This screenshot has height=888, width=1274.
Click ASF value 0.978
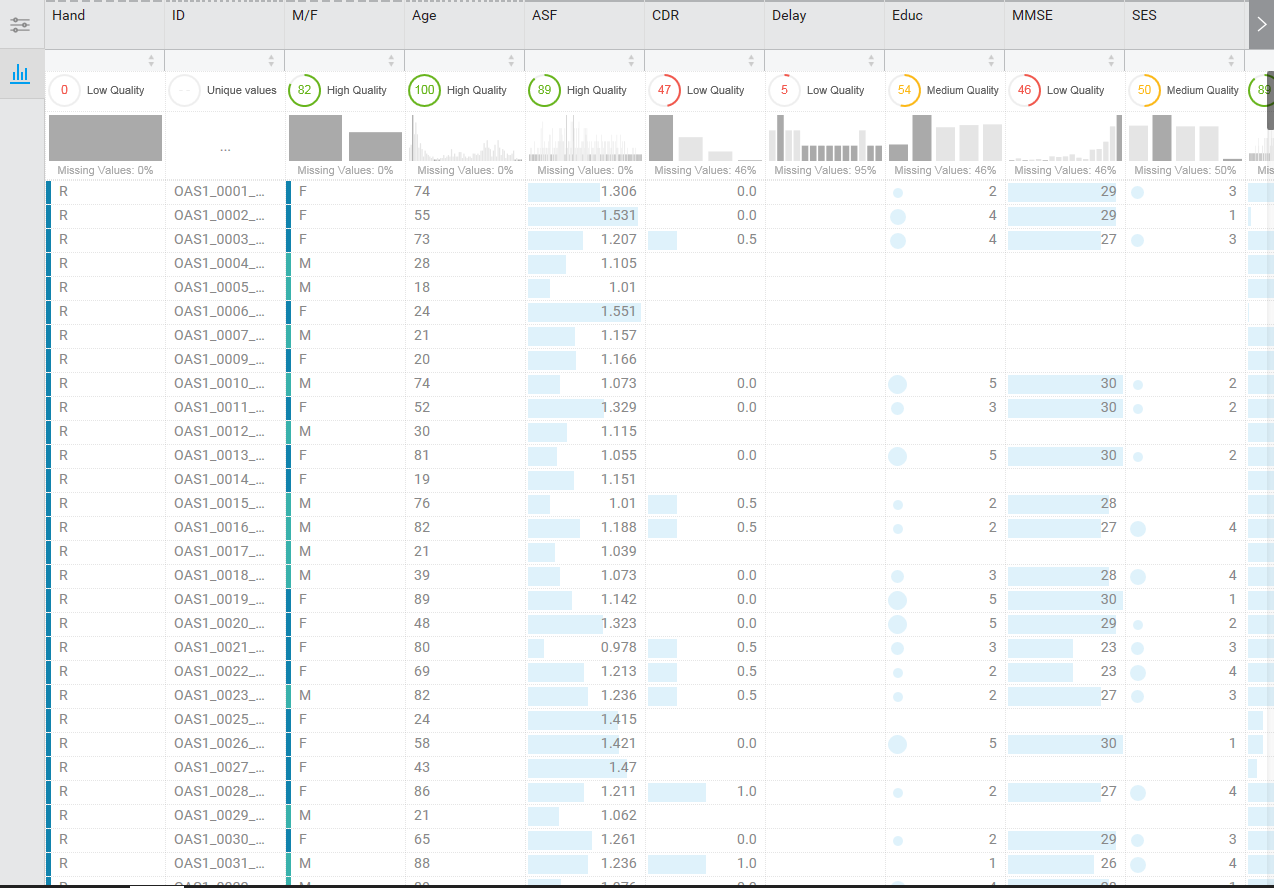point(619,647)
